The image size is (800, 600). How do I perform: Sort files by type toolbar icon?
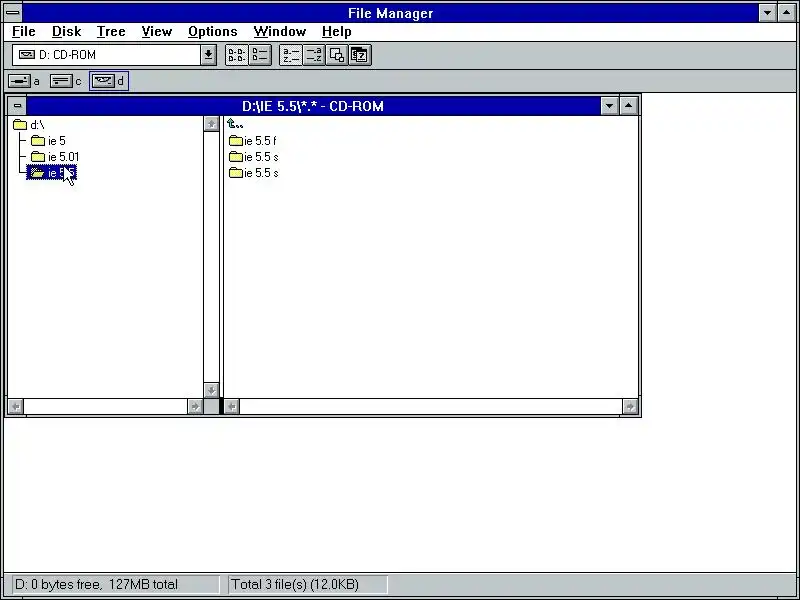click(314, 55)
